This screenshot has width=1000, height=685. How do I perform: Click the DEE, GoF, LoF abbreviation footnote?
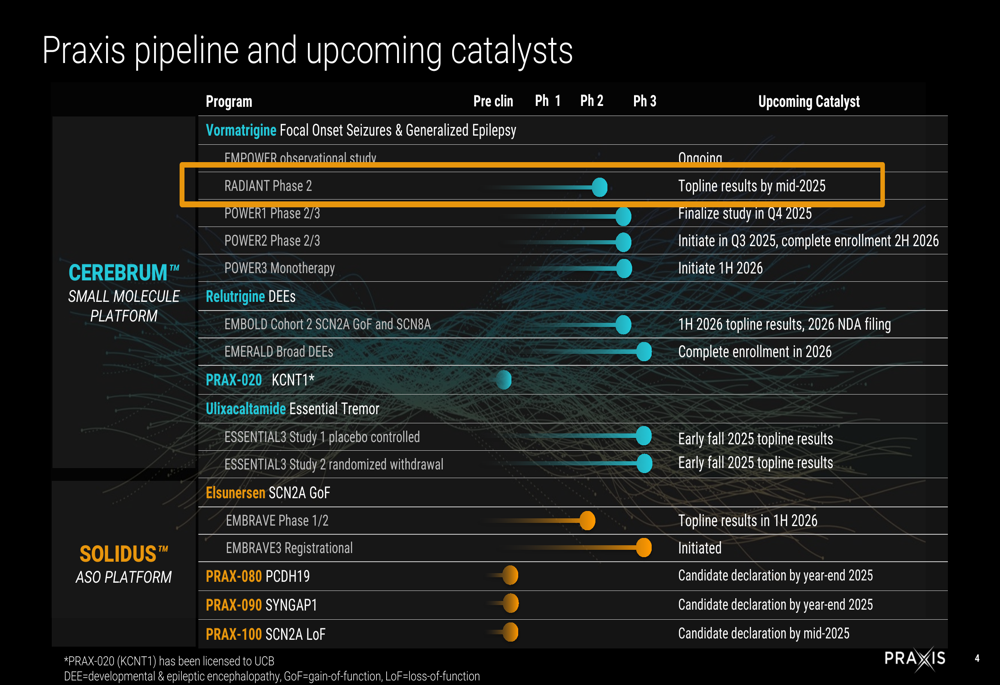(272, 676)
